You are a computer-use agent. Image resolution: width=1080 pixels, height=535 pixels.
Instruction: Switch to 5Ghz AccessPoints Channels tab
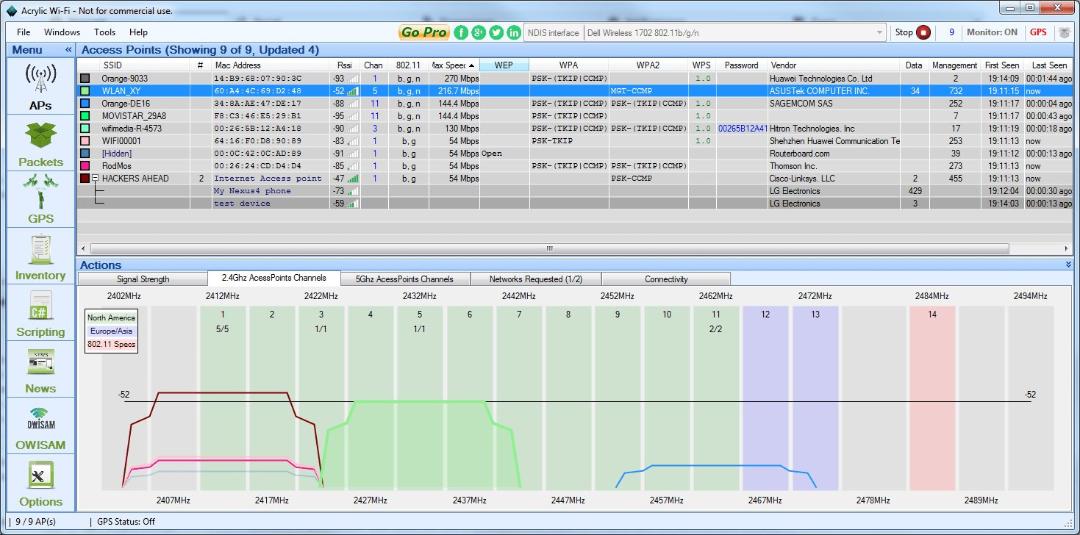(404, 279)
